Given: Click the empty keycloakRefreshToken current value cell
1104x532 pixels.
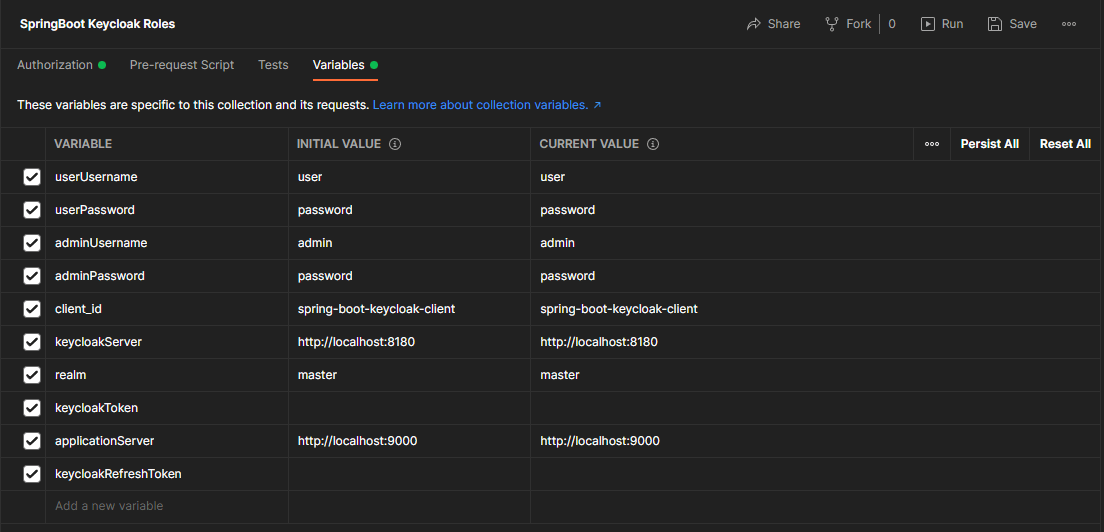Looking at the screenshot, I should click(x=816, y=474).
